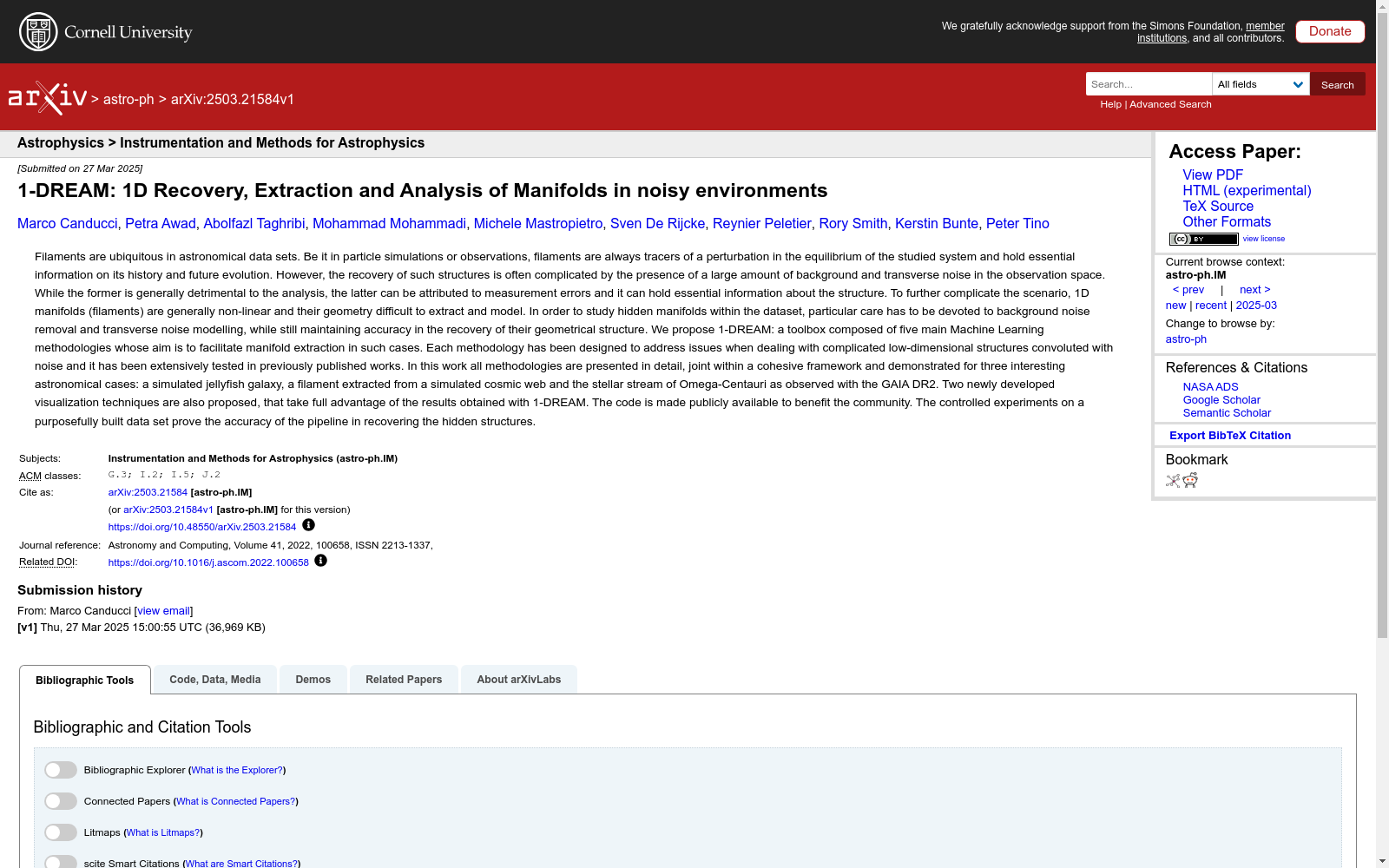Screen dimensions: 1389x868
Task: Open the arXiv home logo
Action: point(48,98)
